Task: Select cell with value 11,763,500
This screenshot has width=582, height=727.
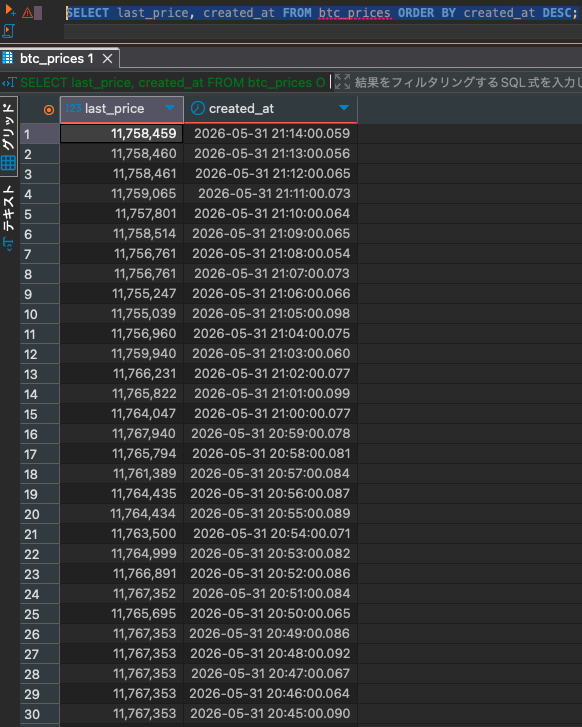Action: [x=122, y=534]
